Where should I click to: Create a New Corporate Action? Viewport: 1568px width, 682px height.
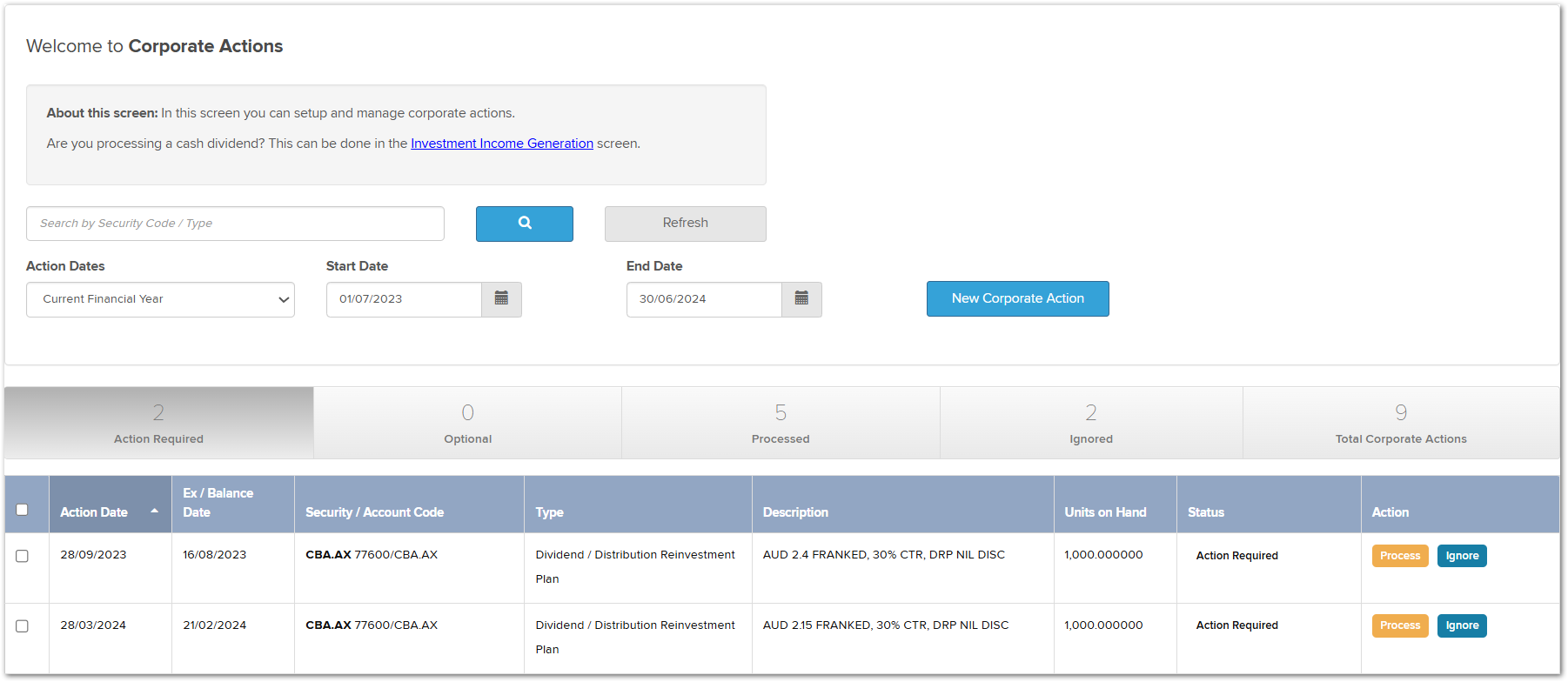(1018, 298)
